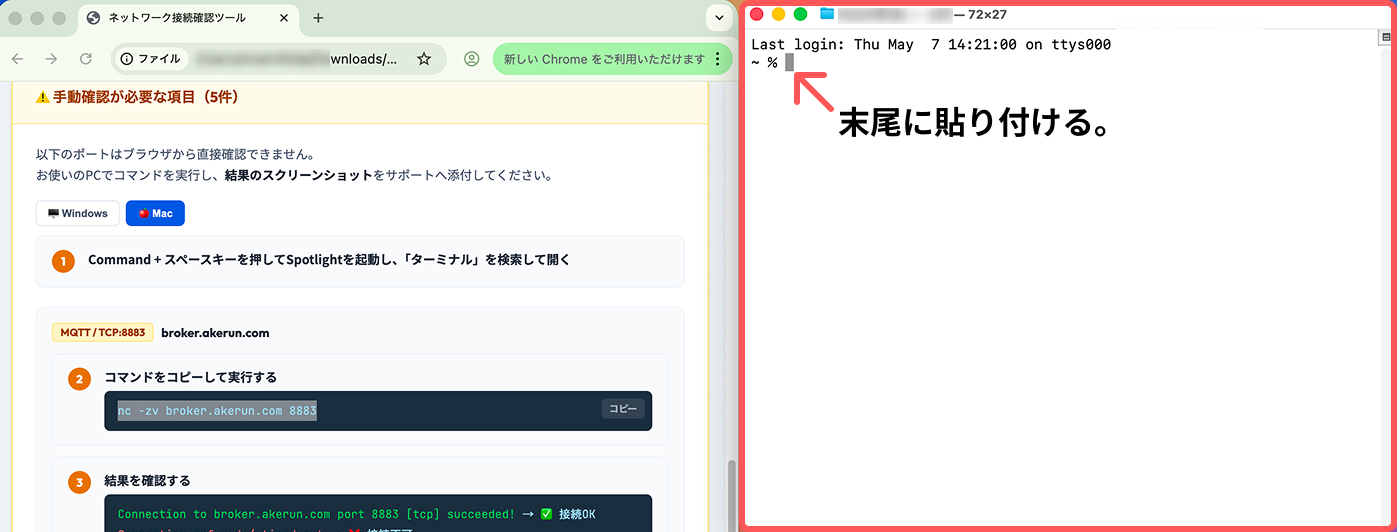Open the three-dot menu in update pill
The height and width of the screenshot is (532, 1397).
coord(717,59)
